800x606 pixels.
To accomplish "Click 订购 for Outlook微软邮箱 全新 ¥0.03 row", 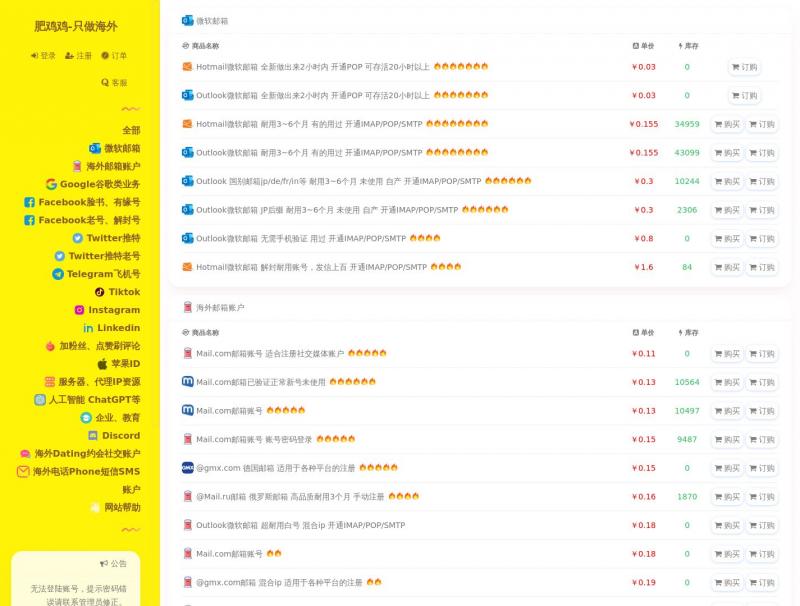I will click(x=745, y=95).
